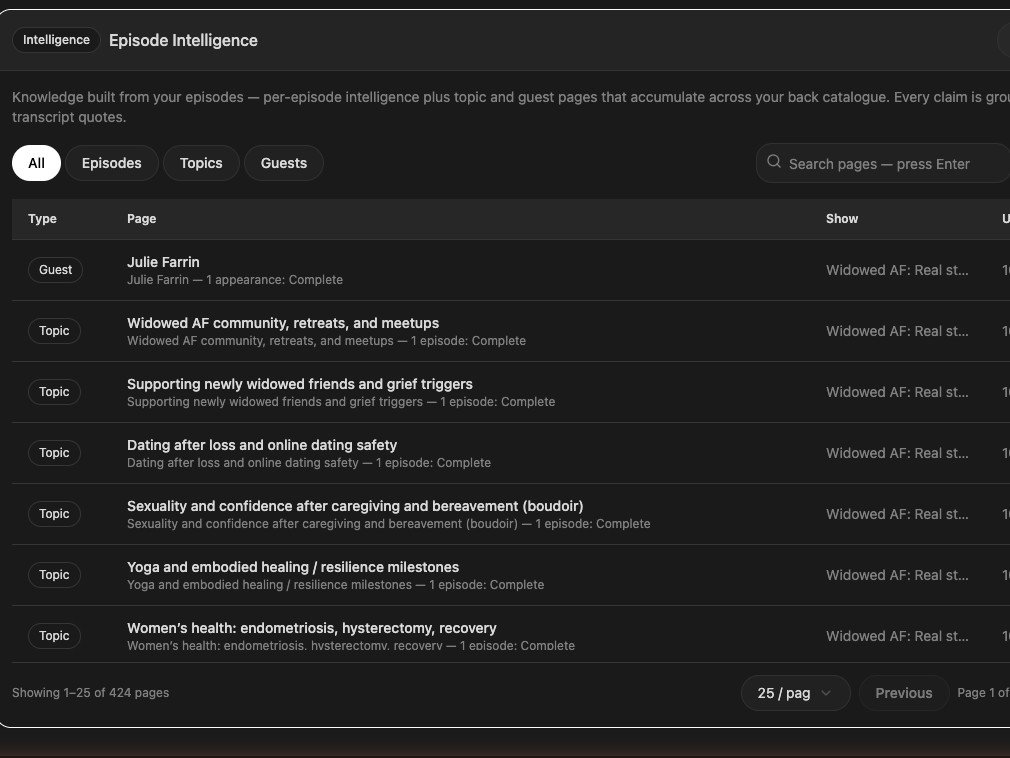Switch to the Episodes filter tab
1010x758 pixels.
click(x=111, y=163)
